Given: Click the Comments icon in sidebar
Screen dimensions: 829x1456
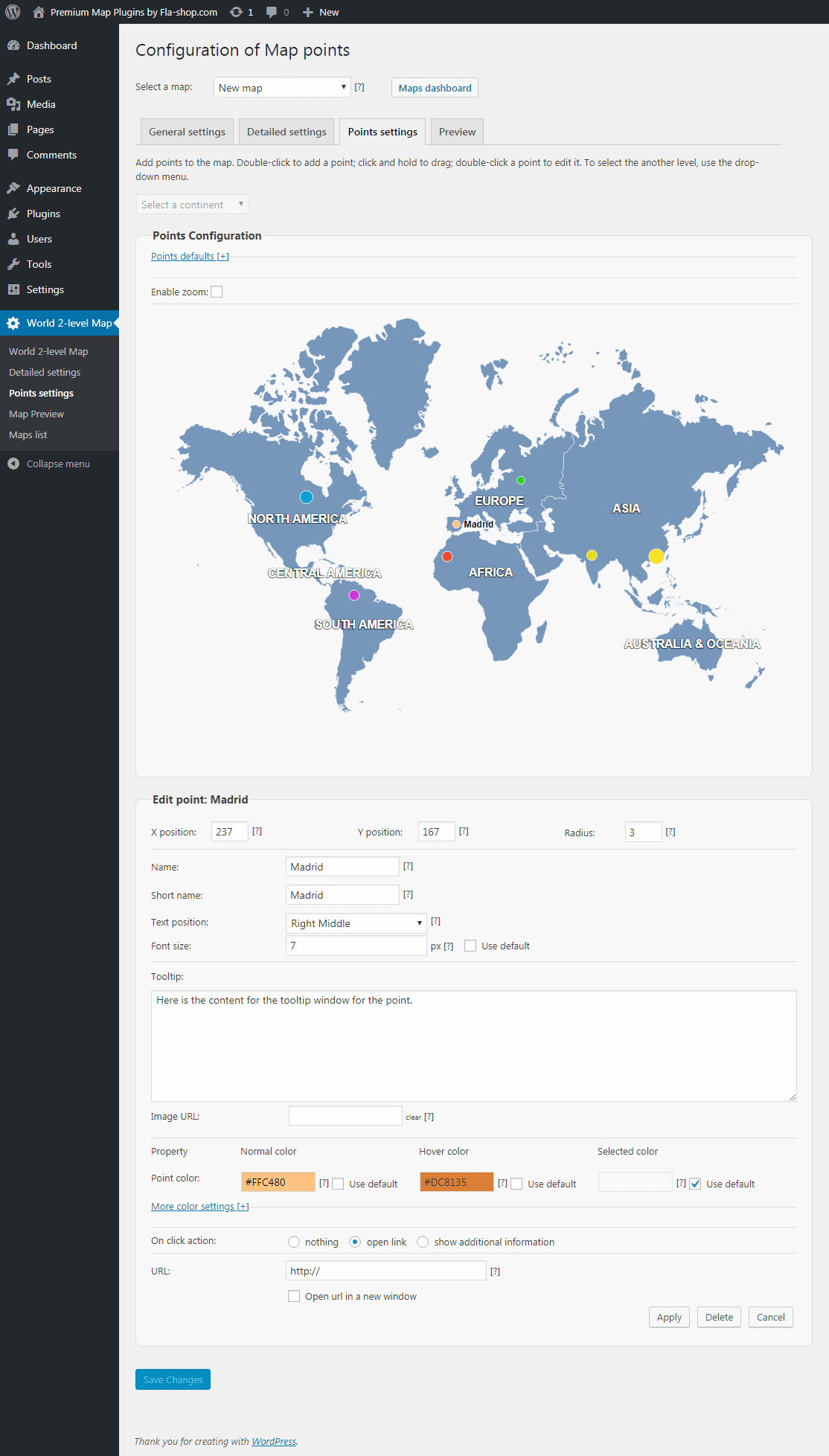Looking at the screenshot, I should click(13, 155).
